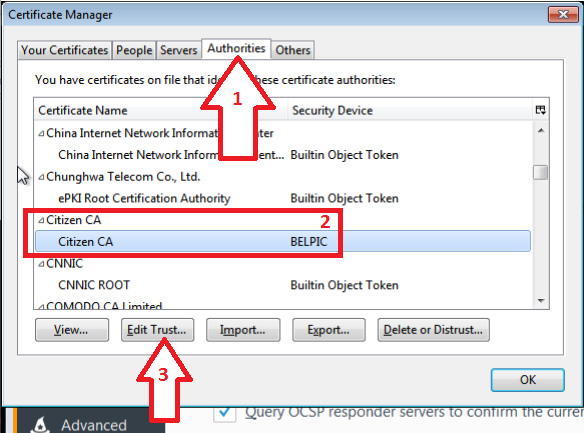Collapse the COMODO CA Limited group
584x433 pixels.
point(41,306)
